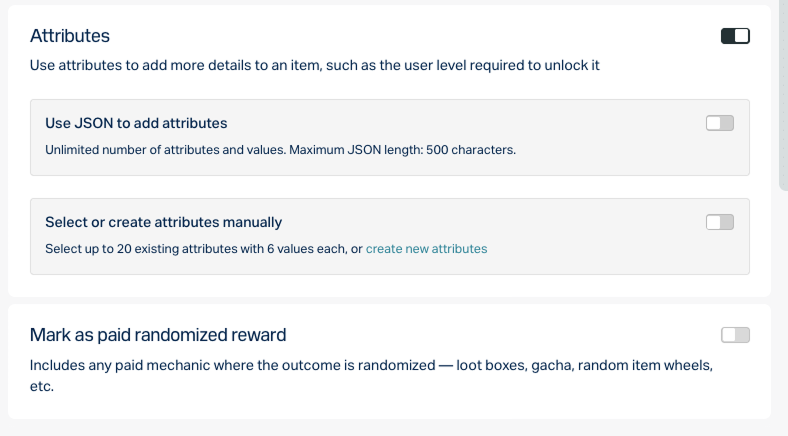Click the Attributes section heading
The height and width of the screenshot is (436, 788).
tap(70, 36)
